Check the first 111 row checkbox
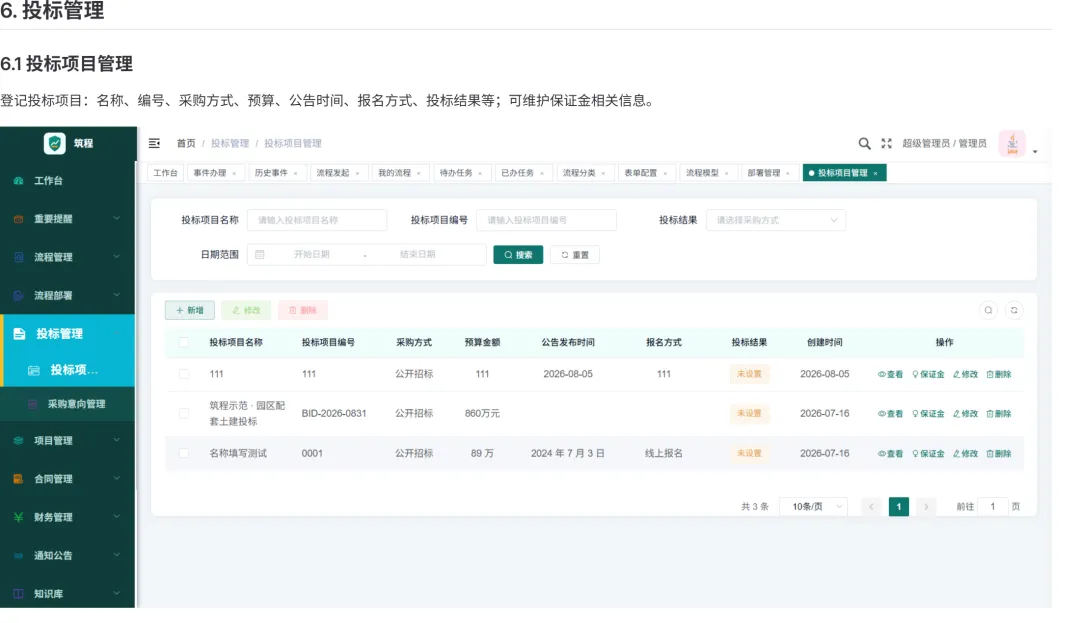1080x623 pixels. [184, 374]
